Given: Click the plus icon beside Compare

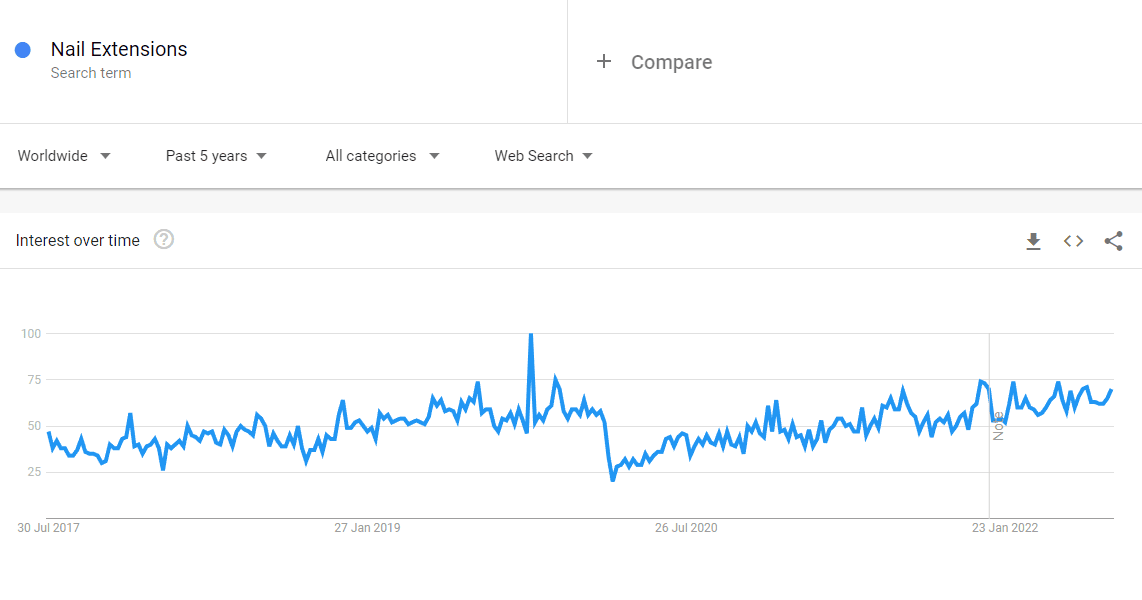Looking at the screenshot, I should [604, 61].
